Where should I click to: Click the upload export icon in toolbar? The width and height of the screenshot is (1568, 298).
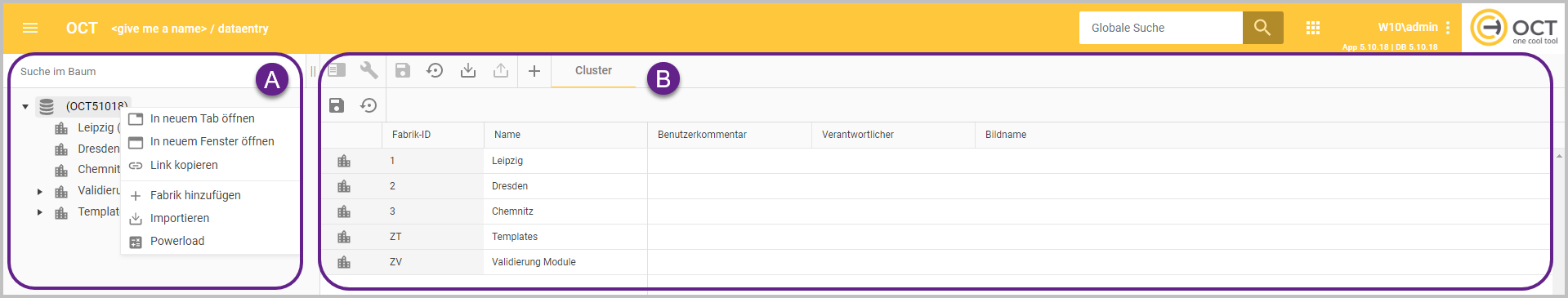click(501, 71)
